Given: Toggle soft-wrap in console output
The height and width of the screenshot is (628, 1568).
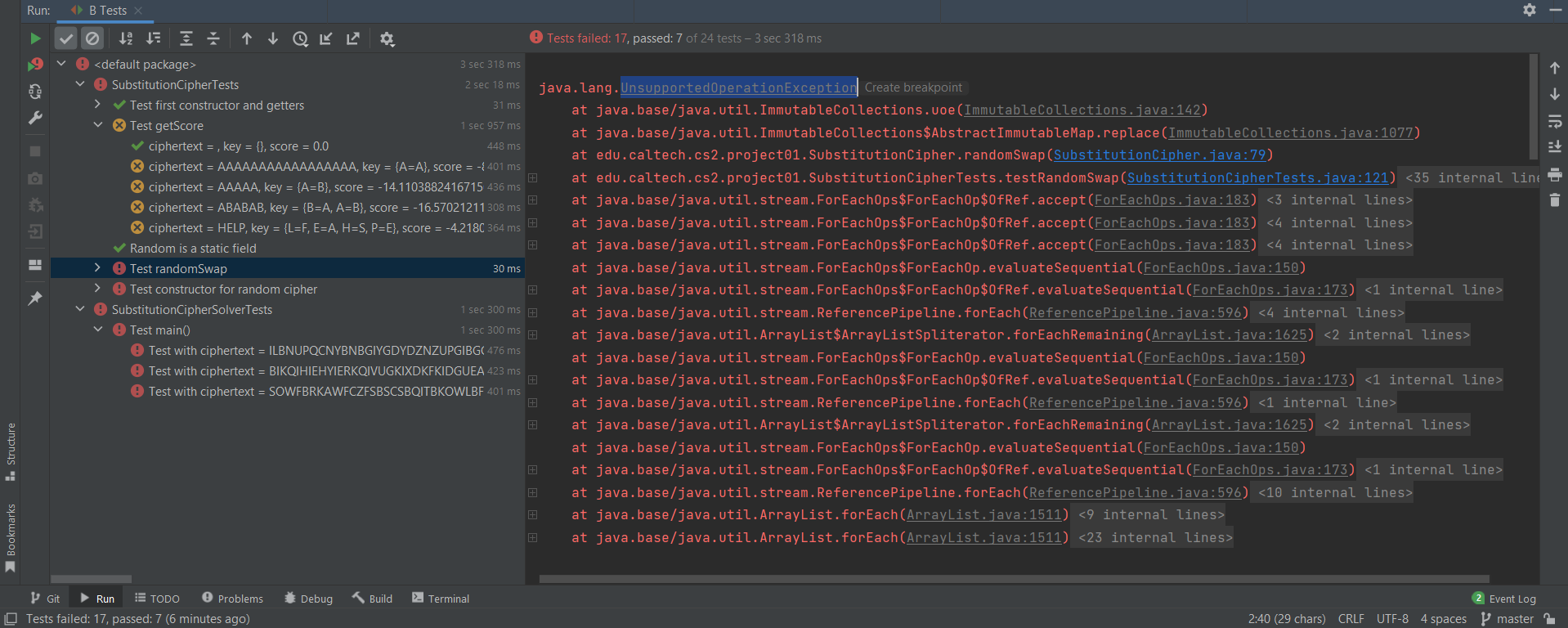Looking at the screenshot, I should 1554,121.
